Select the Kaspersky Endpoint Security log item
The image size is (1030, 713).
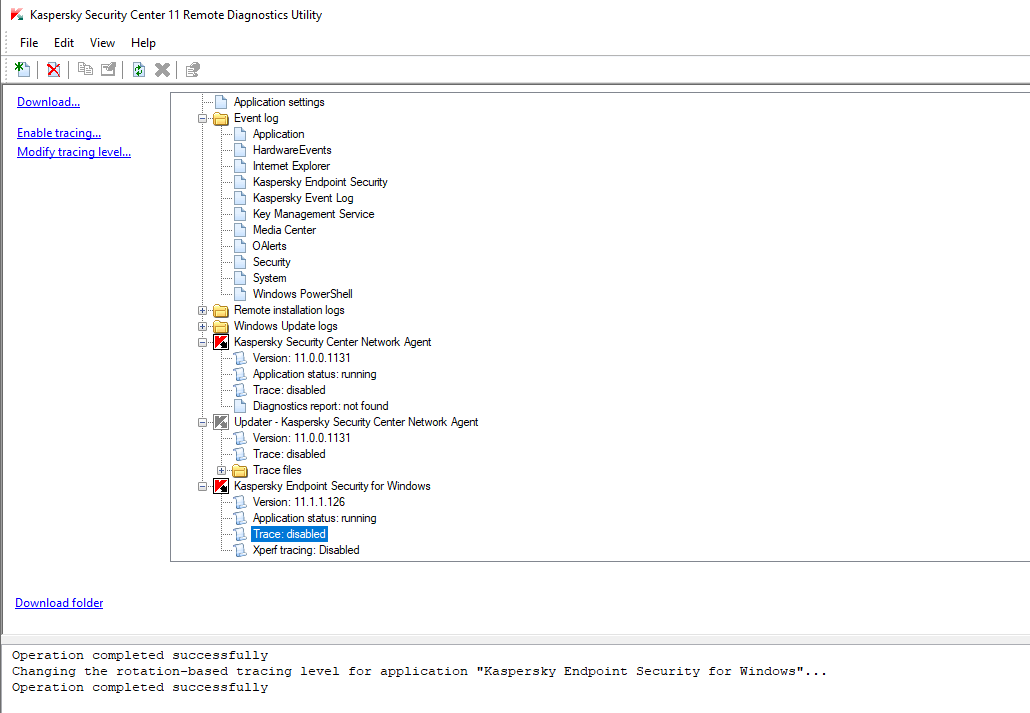click(321, 182)
